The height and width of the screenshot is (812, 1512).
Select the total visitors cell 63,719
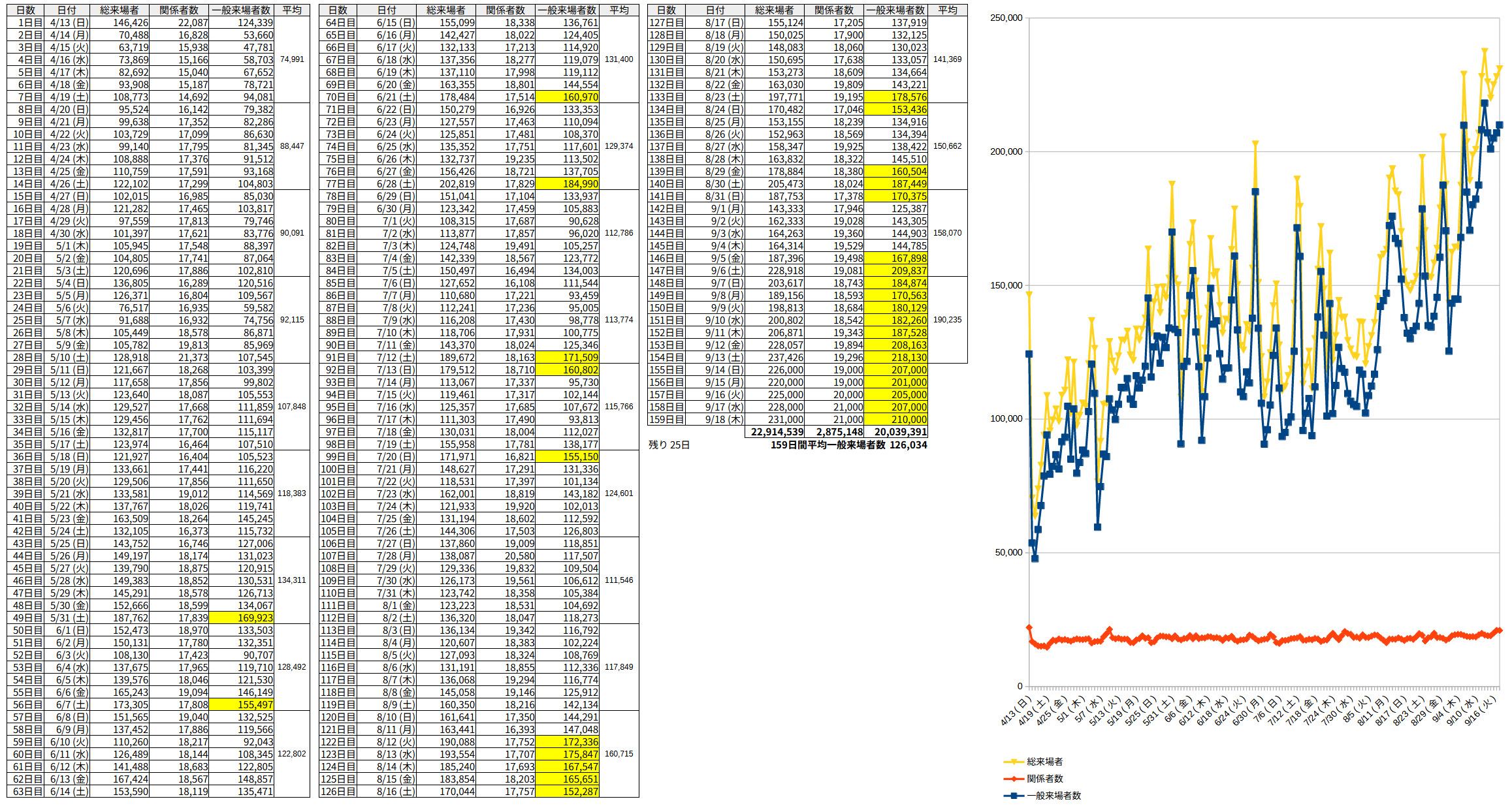(x=120, y=48)
